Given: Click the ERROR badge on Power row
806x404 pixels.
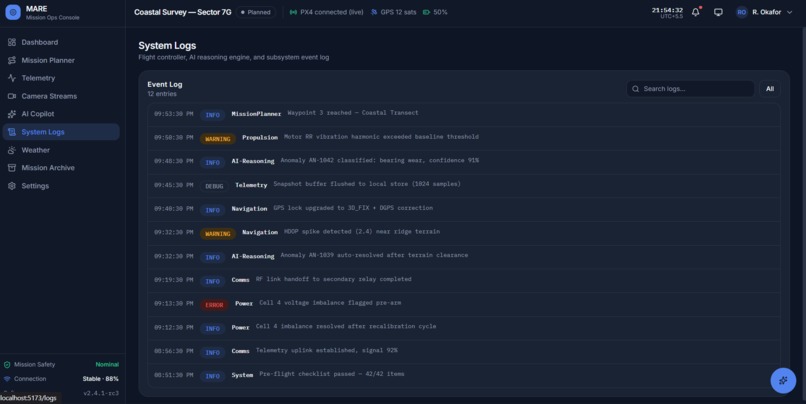Looking at the screenshot, I should coord(214,305).
